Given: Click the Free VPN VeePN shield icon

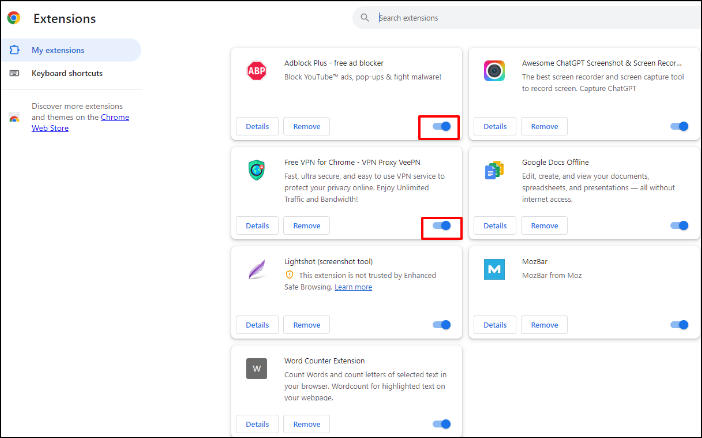Looking at the screenshot, I should 256,170.
